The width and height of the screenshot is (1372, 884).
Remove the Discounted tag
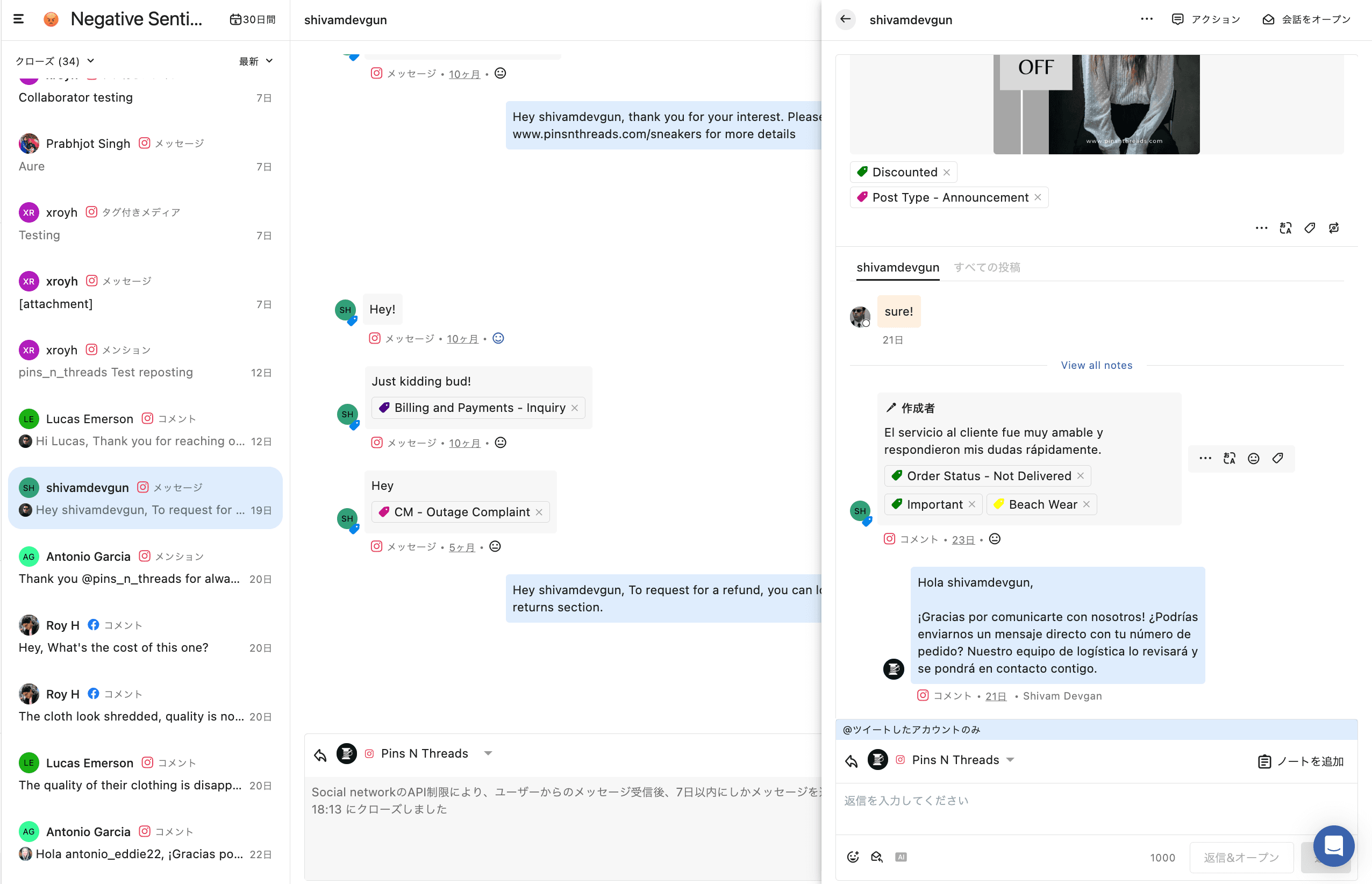point(947,172)
